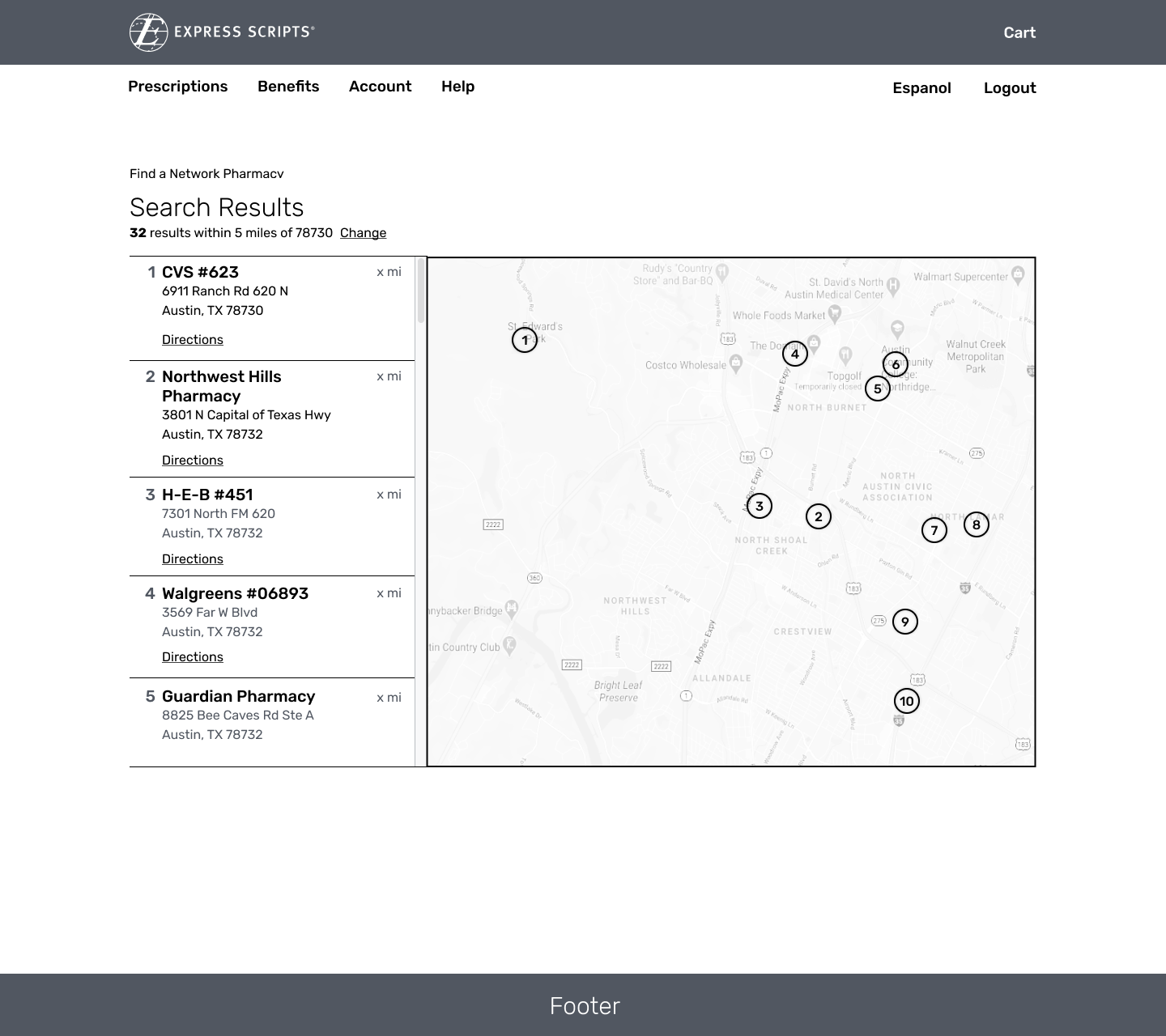Open the Prescriptions menu

point(178,87)
